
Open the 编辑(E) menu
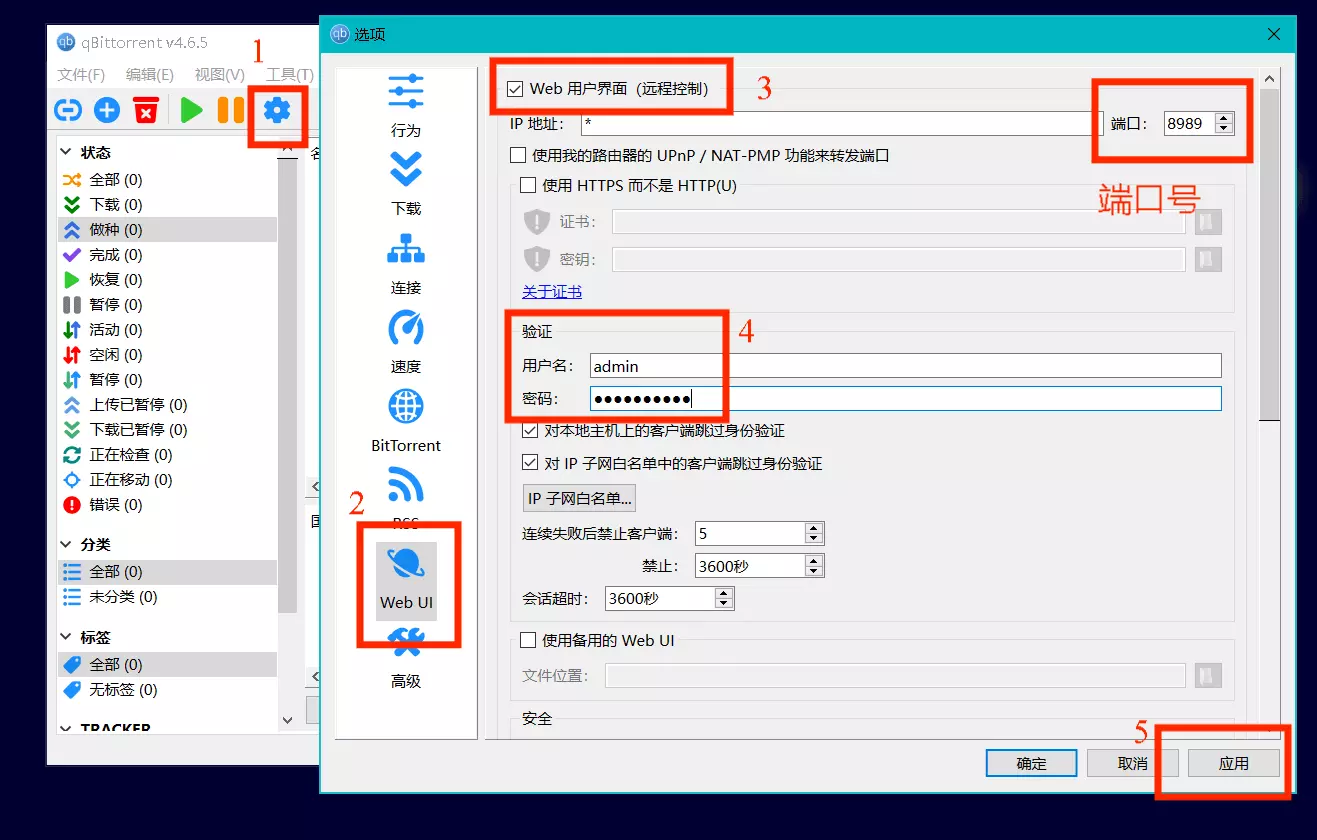tap(150, 75)
